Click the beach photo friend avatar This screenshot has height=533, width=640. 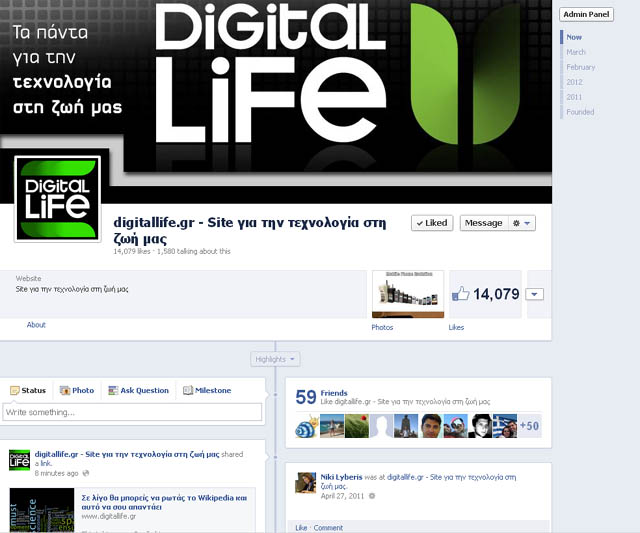click(x=332, y=426)
